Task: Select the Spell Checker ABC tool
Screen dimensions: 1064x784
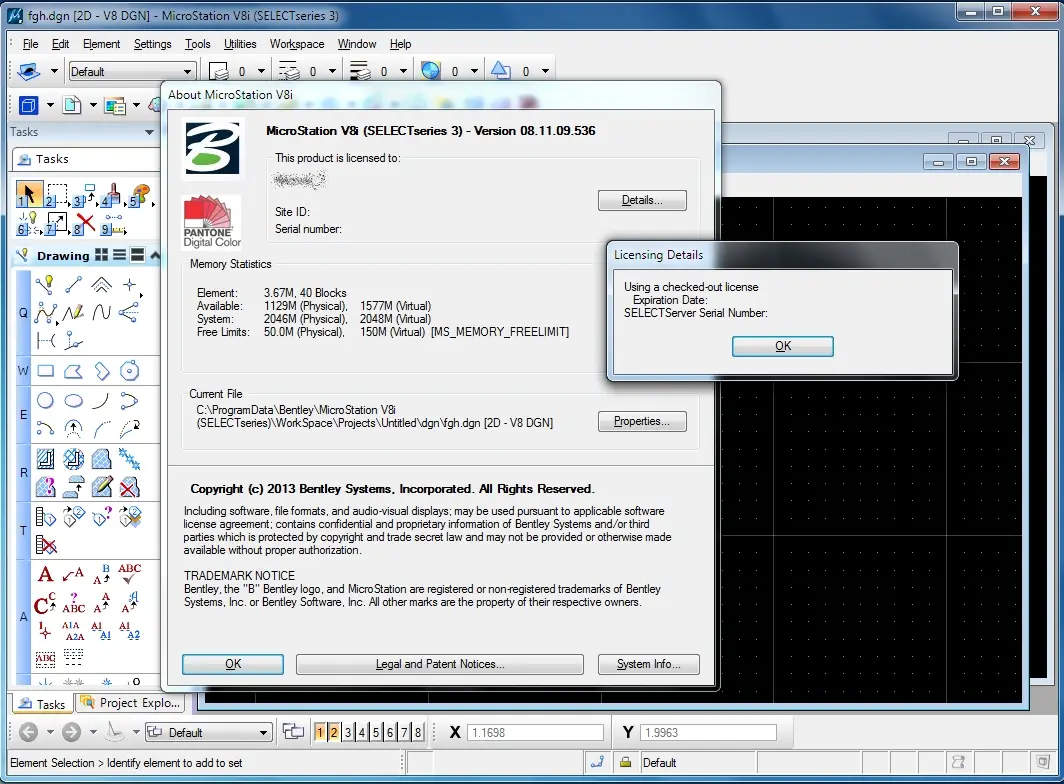Action: [129, 574]
